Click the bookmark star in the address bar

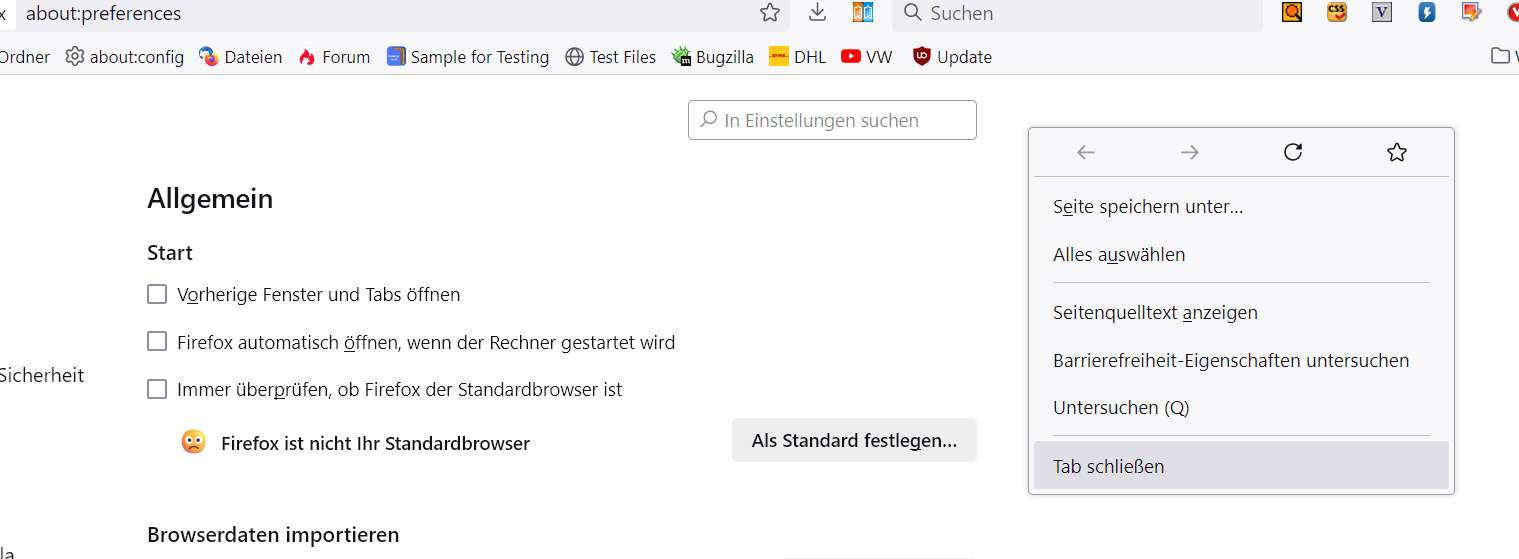point(769,13)
